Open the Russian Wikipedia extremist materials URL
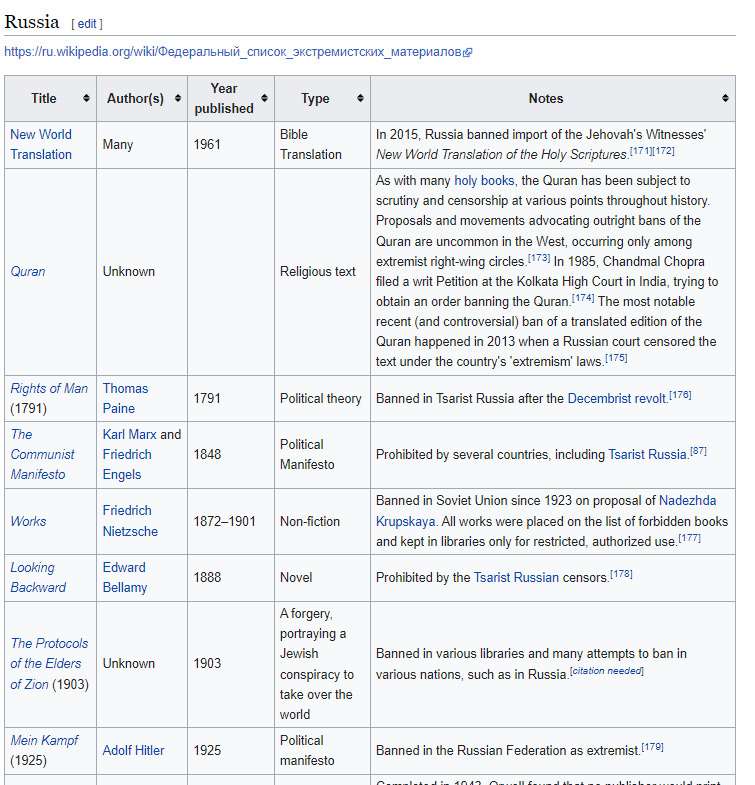 (232, 52)
